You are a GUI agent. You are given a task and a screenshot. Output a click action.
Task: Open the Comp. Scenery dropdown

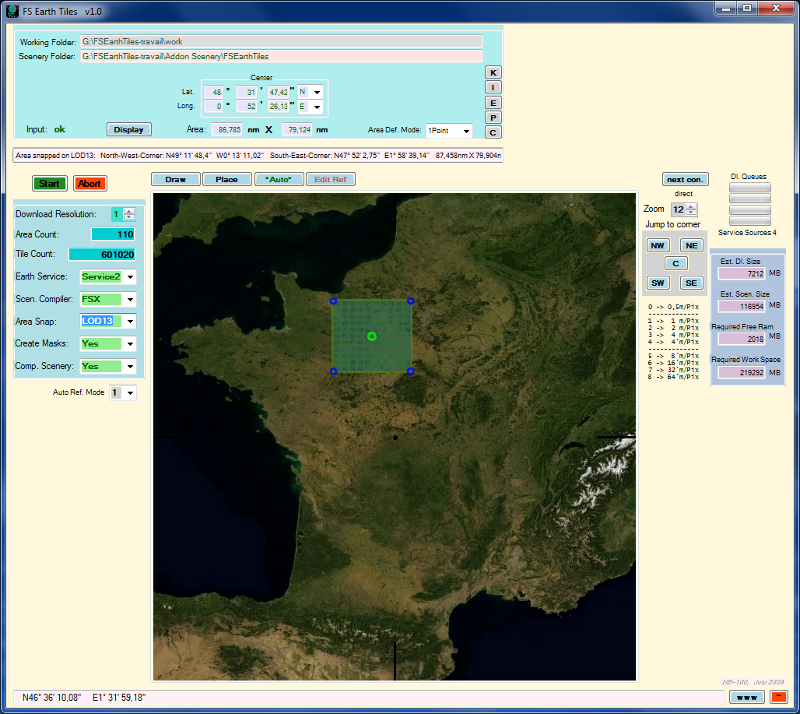click(130, 366)
